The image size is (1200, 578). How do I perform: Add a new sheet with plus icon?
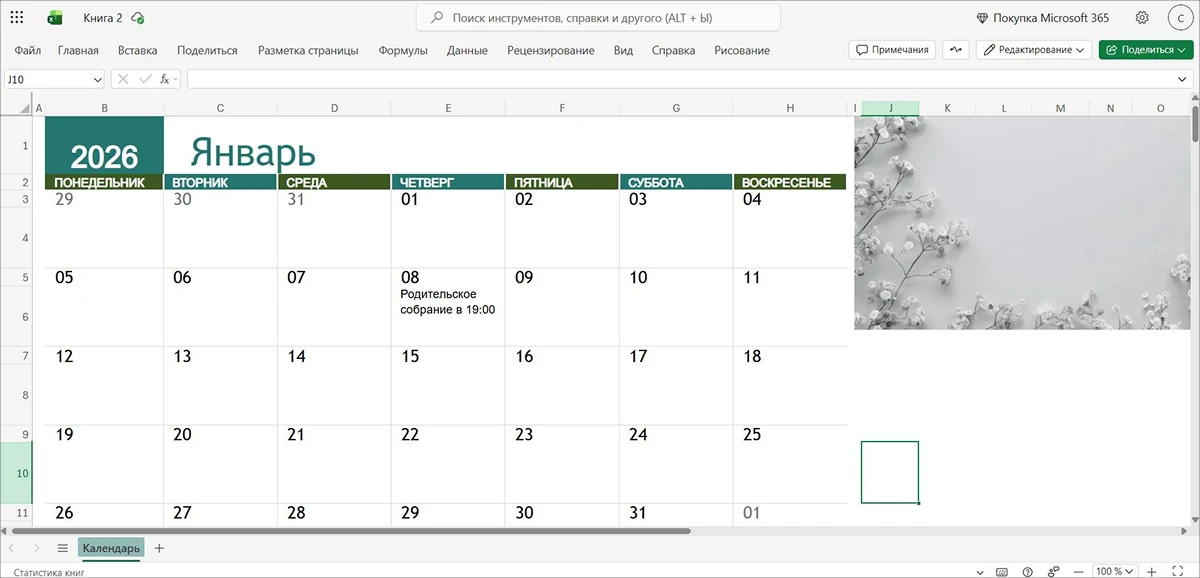point(159,548)
